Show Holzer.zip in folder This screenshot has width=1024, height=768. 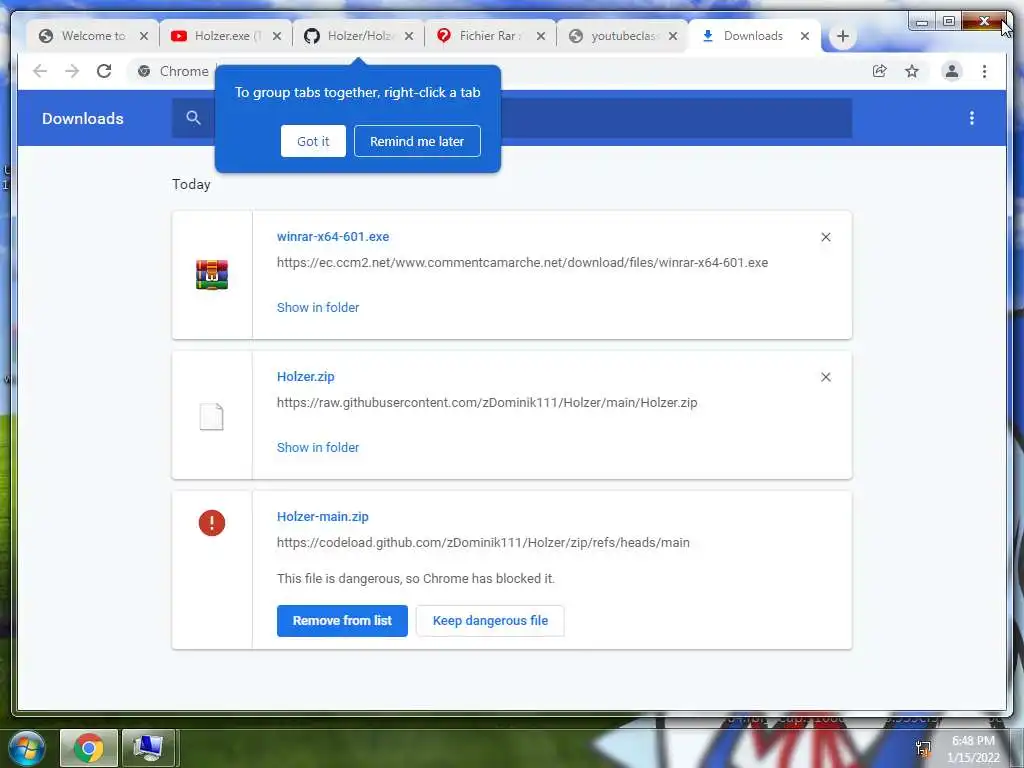(318, 447)
